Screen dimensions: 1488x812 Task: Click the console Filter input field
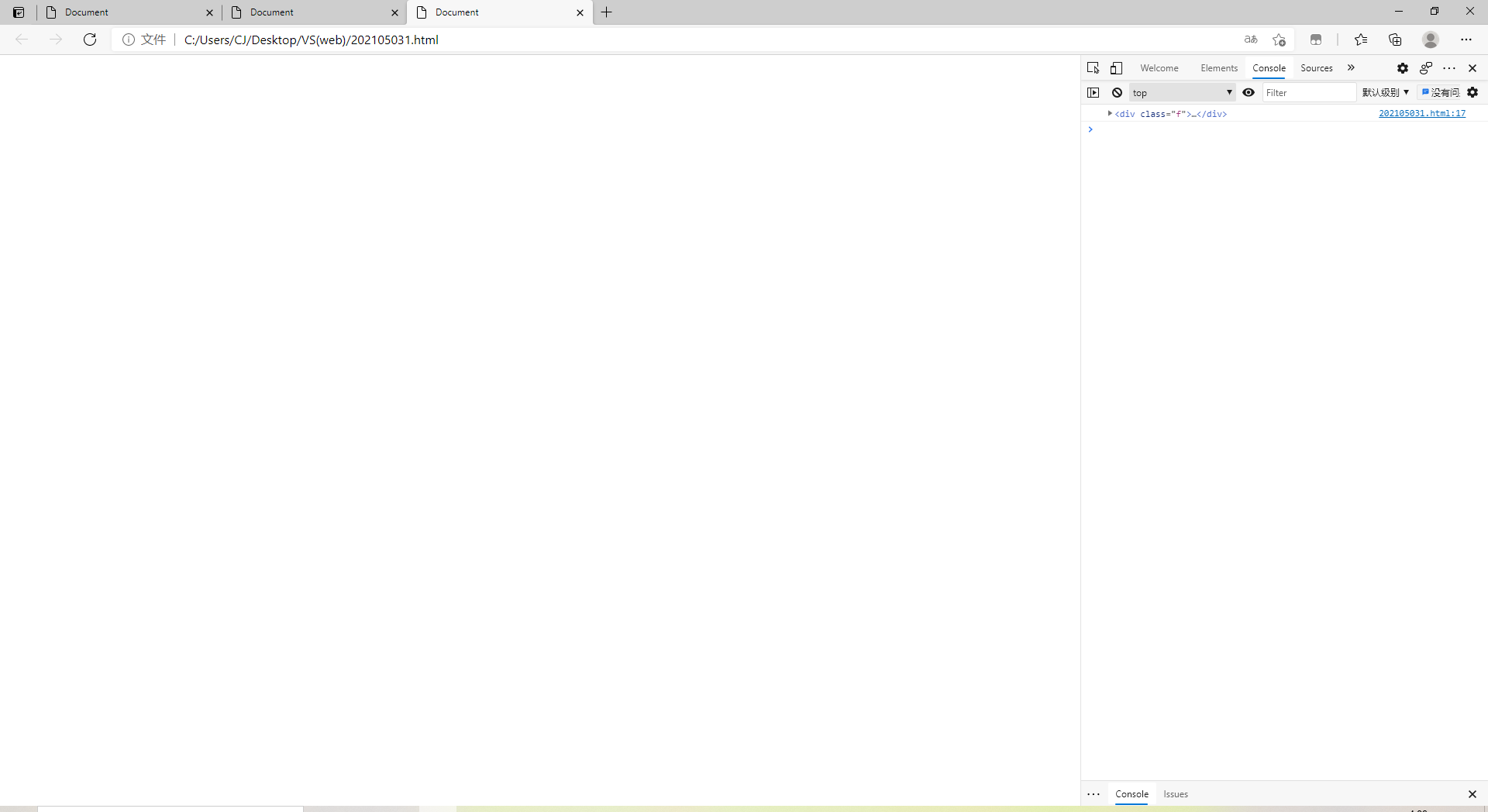click(x=1308, y=92)
